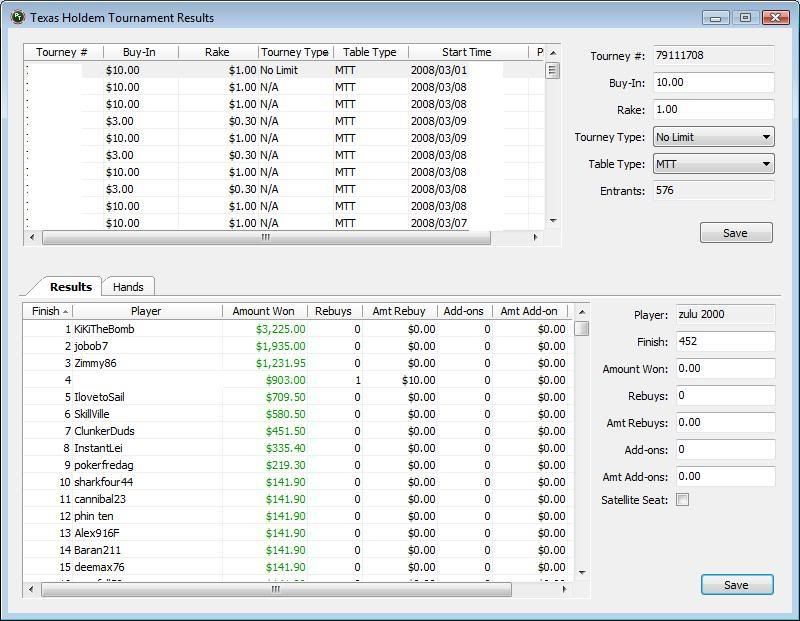The image size is (800, 621).
Task: Click the app icon in title bar
Action: [17, 17]
